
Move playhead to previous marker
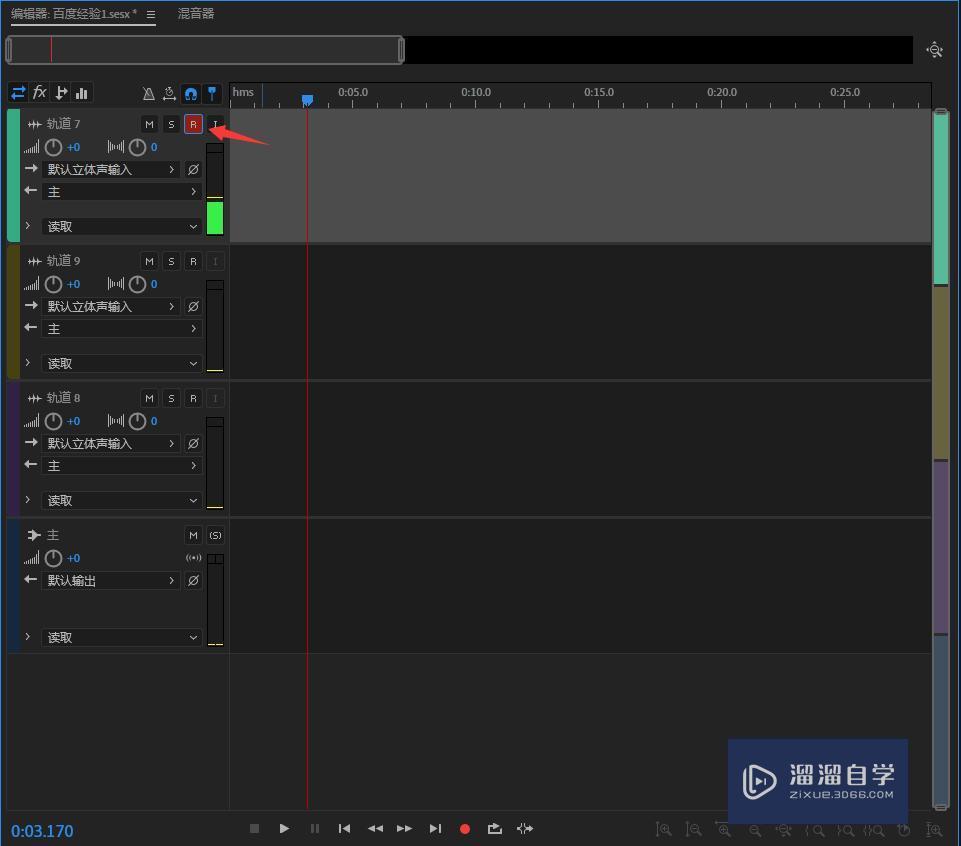(344, 829)
